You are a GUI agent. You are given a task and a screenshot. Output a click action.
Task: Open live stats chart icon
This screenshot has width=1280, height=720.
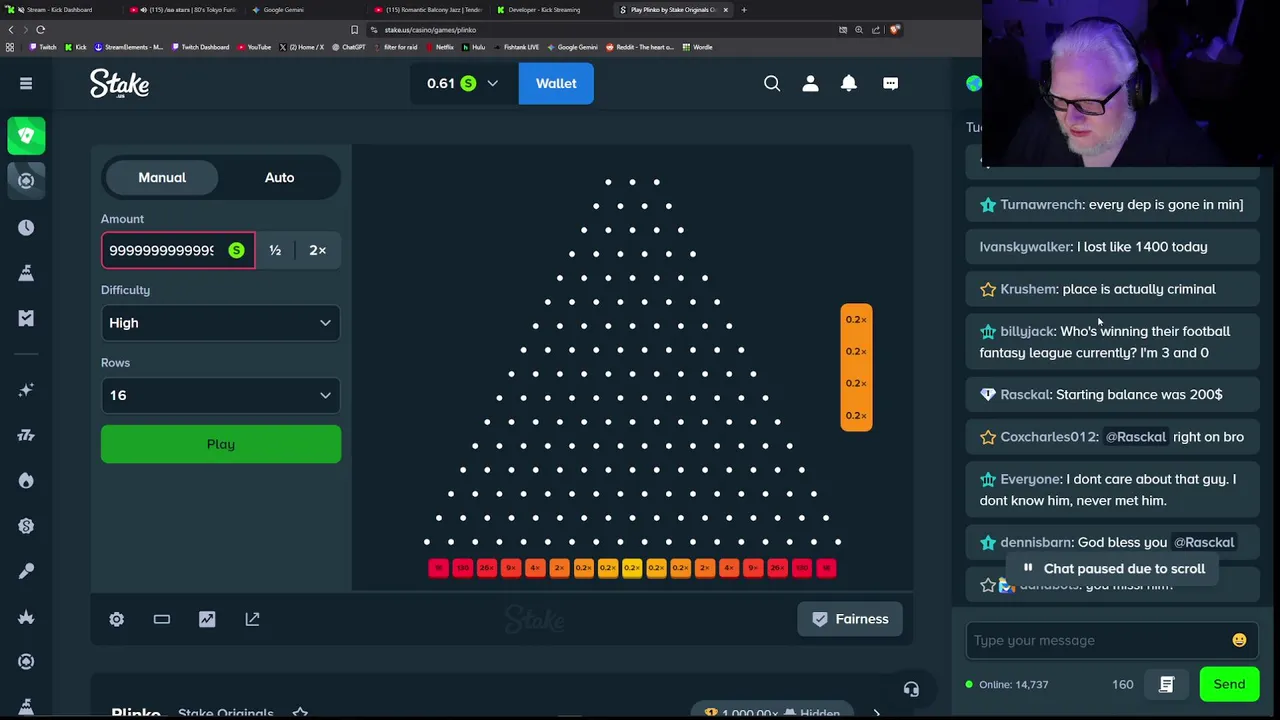pos(207,619)
